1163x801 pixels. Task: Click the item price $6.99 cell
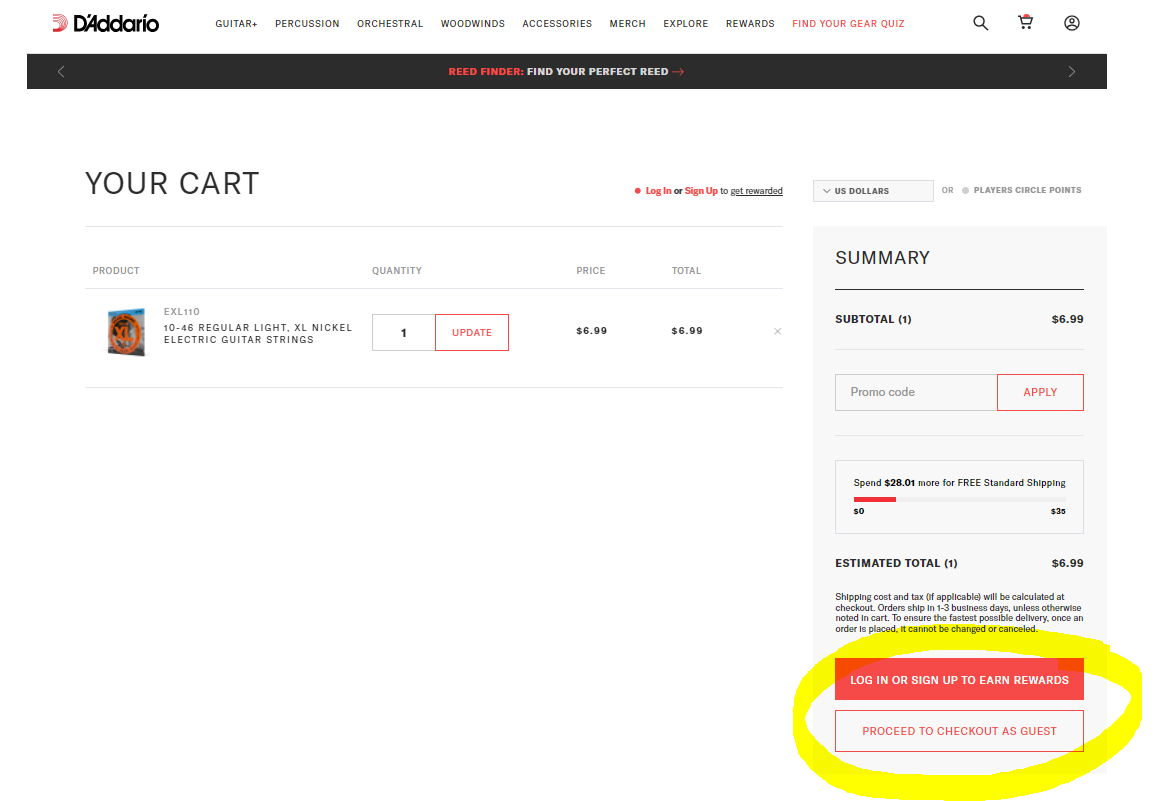[591, 331]
